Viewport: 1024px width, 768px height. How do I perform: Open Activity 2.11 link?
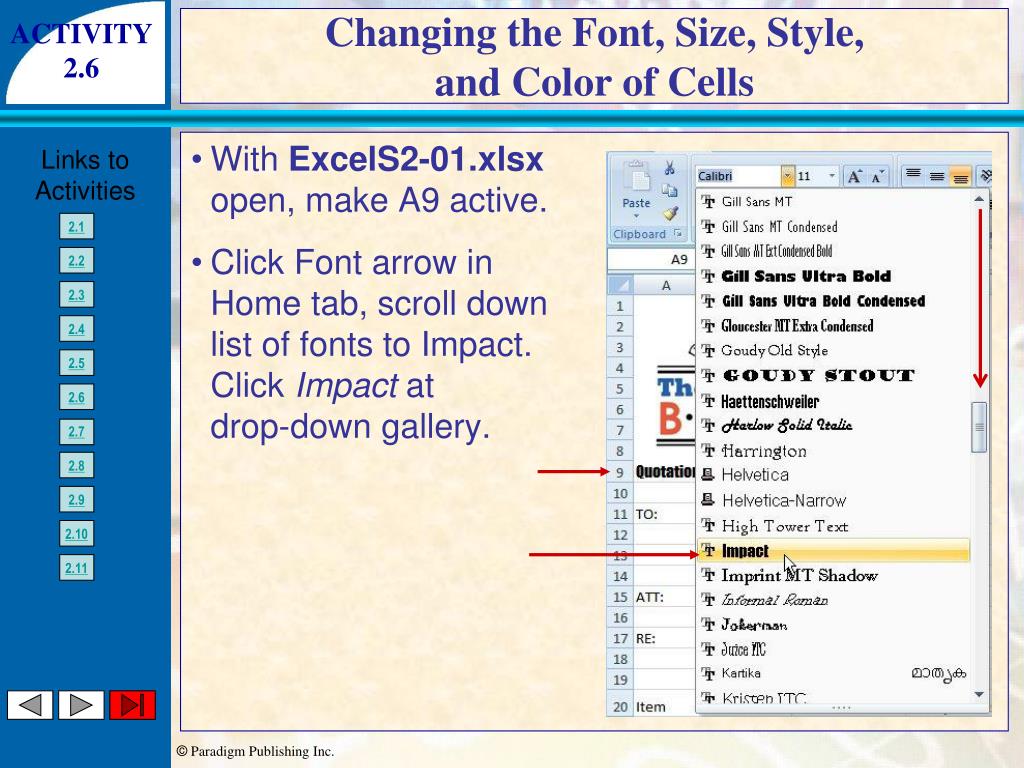(76, 568)
